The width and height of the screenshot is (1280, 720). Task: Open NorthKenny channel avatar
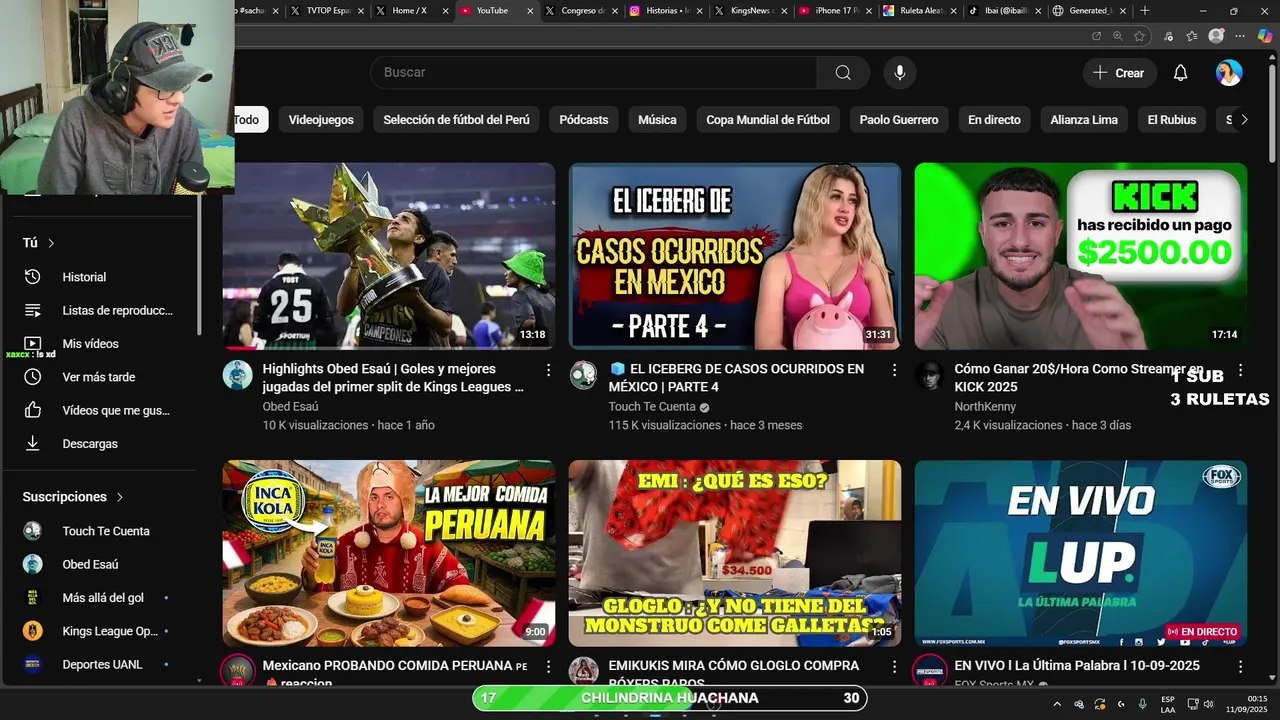coord(930,375)
